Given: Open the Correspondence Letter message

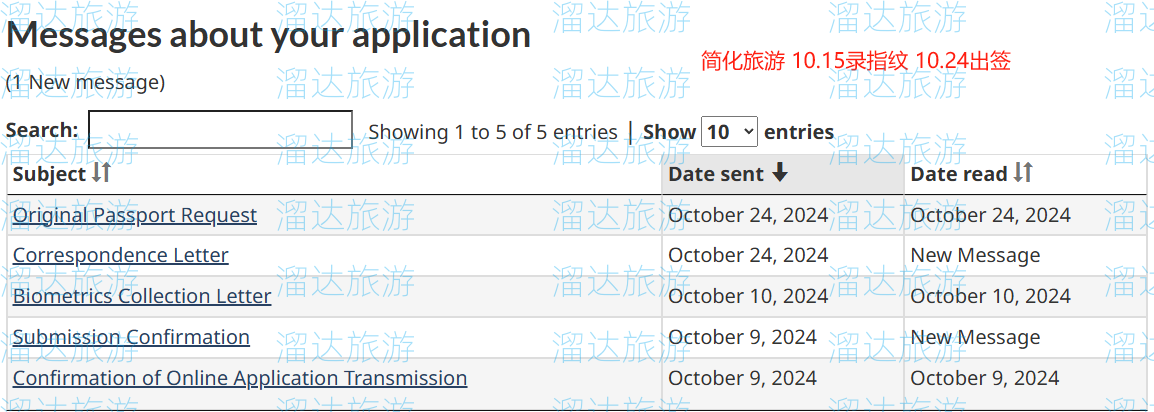Looking at the screenshot, I should (121, 255).
